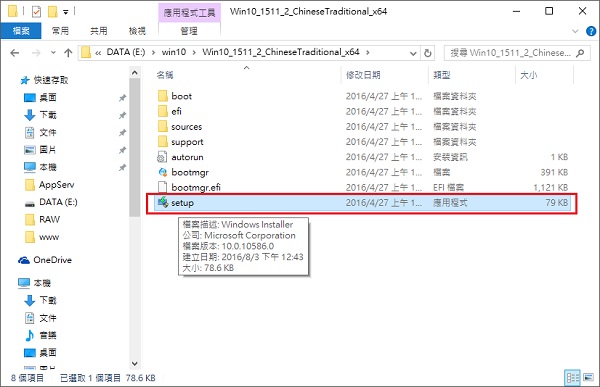The image size is (600, 387).
Task: Open pinned 本機 in quick access
Action: click(40, 167)
